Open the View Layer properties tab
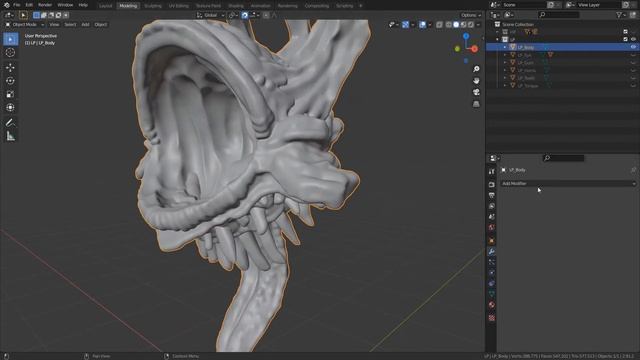Screen dimensions: 640x360 click(491, 206)
